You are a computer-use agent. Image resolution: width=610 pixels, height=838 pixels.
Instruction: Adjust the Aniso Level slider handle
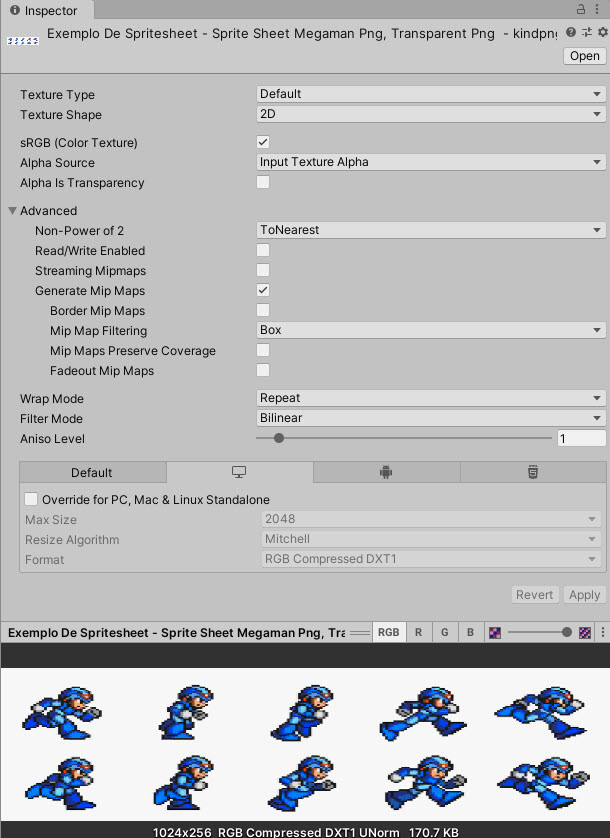coord(279,438)
